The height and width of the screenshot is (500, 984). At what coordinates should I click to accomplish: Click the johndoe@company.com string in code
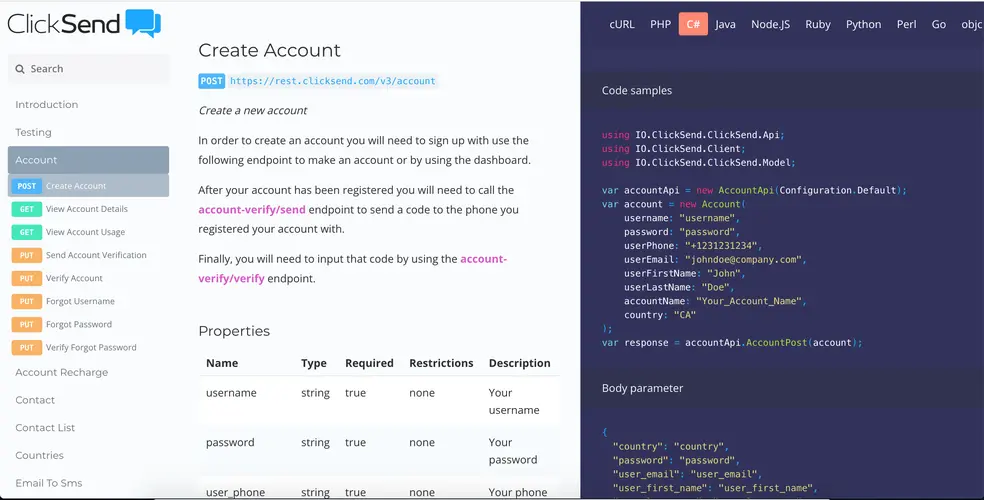[x=744, y=260]
